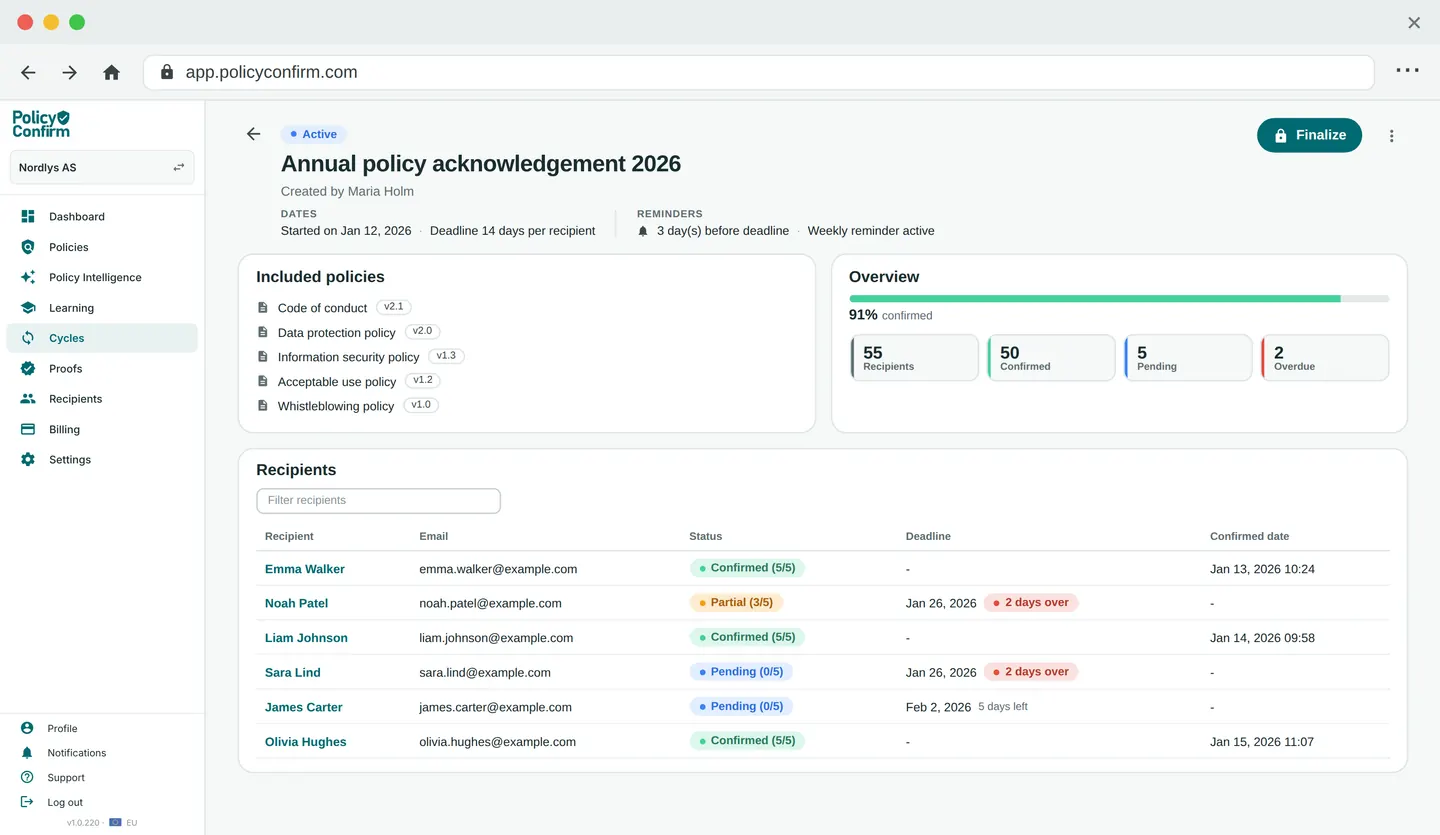Click Noah Patel's Partial (3/5) status badge
Image resolution: width=1440 pixels, height=835 pixels.
(x=736, y=602)
